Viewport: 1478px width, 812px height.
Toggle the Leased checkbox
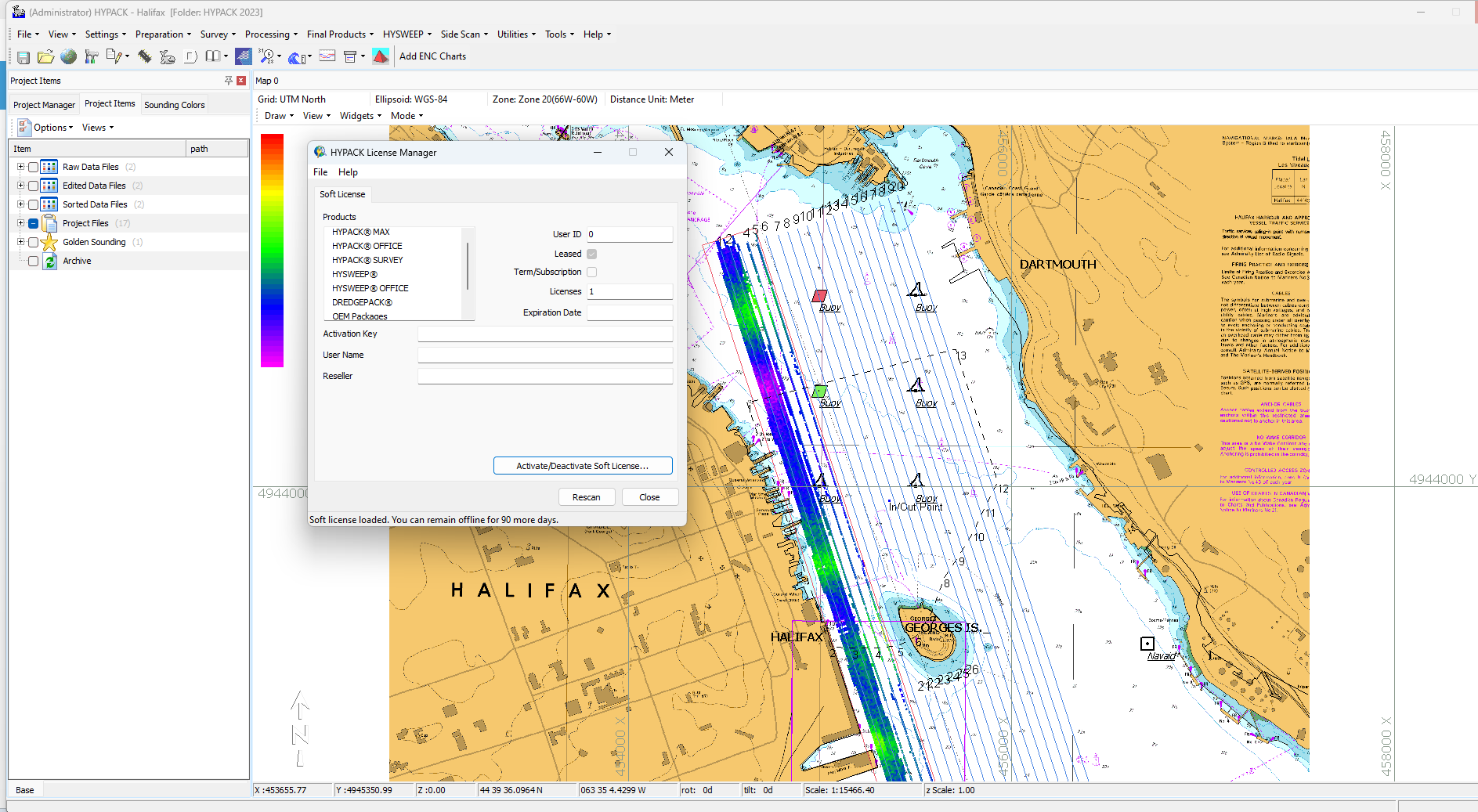pyautogui.click(x=592, y=254)
